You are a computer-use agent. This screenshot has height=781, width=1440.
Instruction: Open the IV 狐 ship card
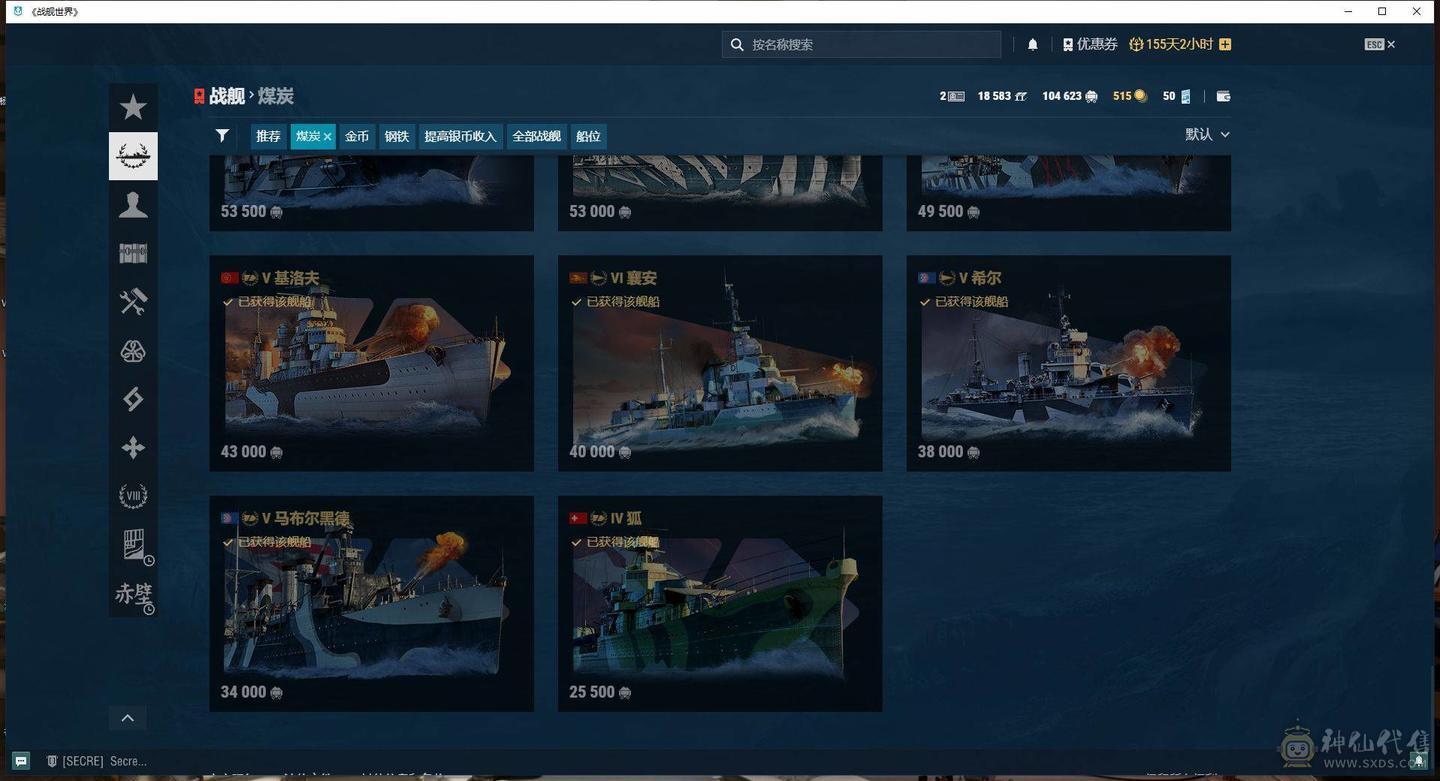(720, 603)
